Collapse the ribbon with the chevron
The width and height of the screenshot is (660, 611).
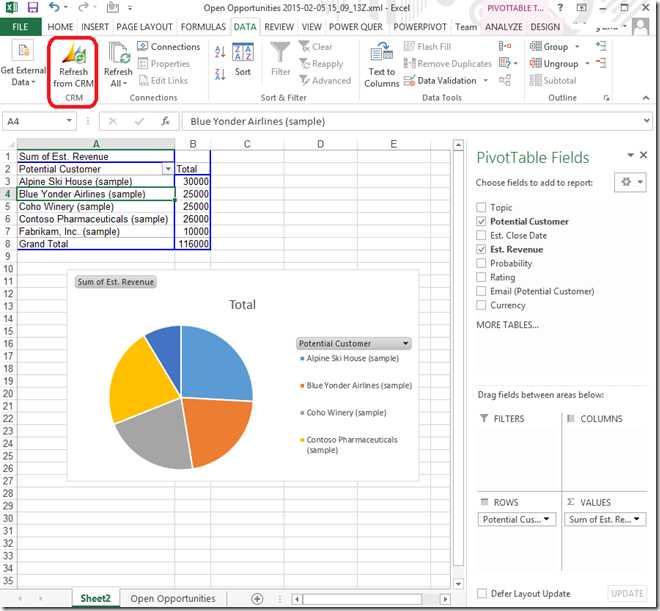pos(646,98)
